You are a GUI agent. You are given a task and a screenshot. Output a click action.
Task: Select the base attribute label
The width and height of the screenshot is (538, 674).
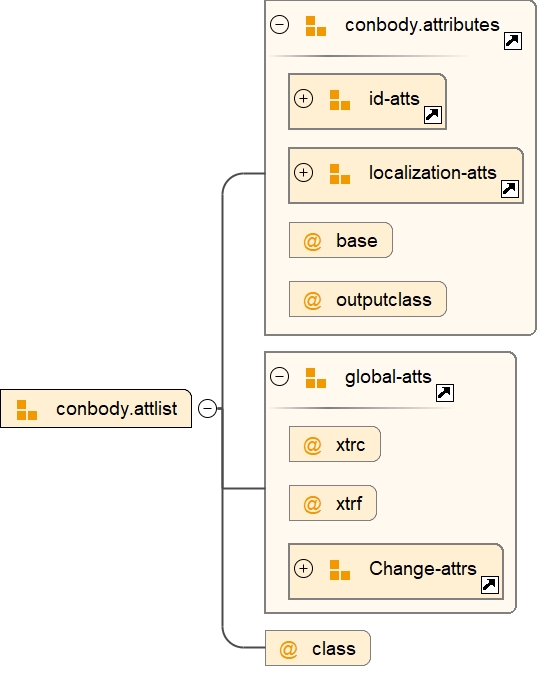(x=357, y=240)
